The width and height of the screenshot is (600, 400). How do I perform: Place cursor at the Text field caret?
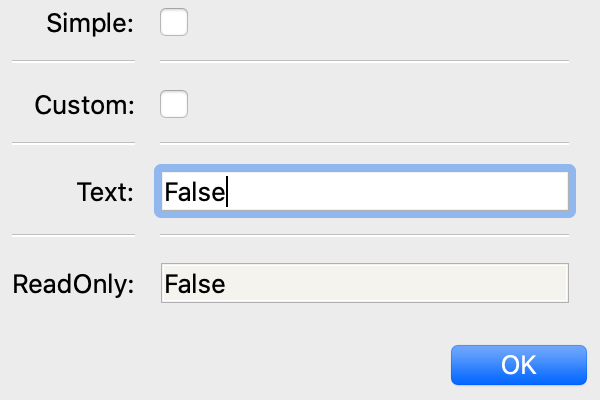(228, 191)
